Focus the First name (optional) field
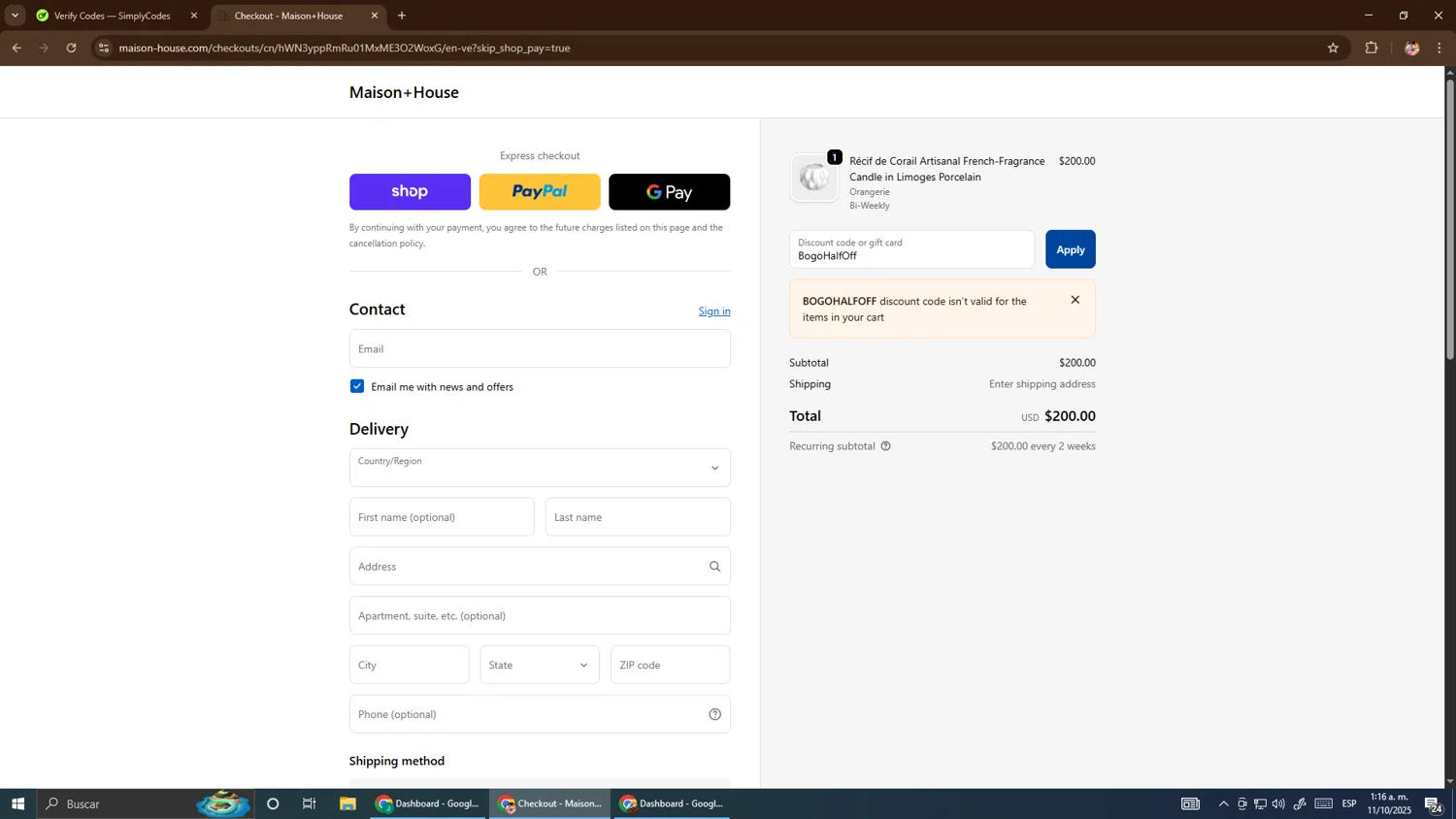Screen dimensions: 1456x819 coord(442,517)
